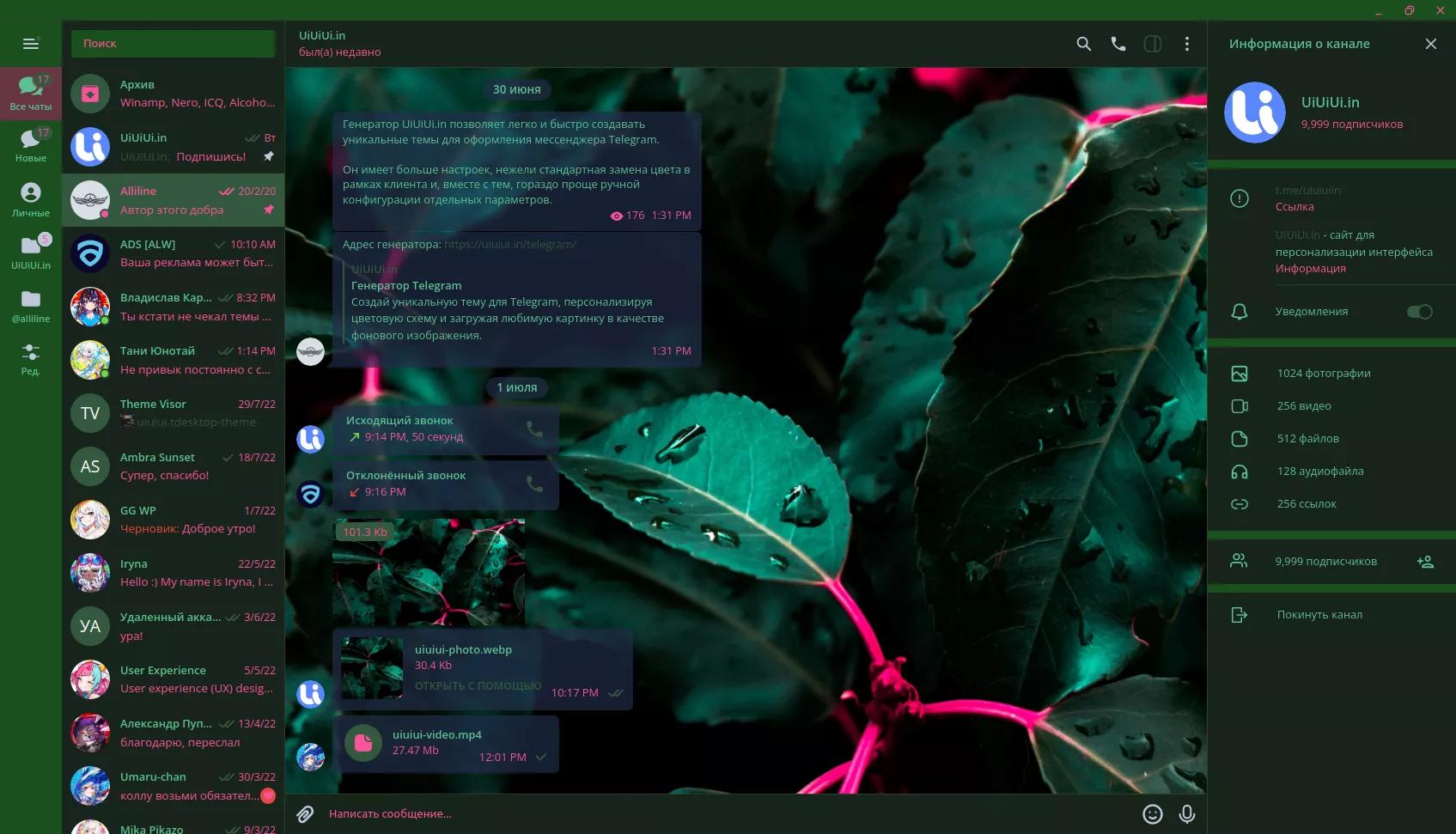Click the Поиск search field

173,44
